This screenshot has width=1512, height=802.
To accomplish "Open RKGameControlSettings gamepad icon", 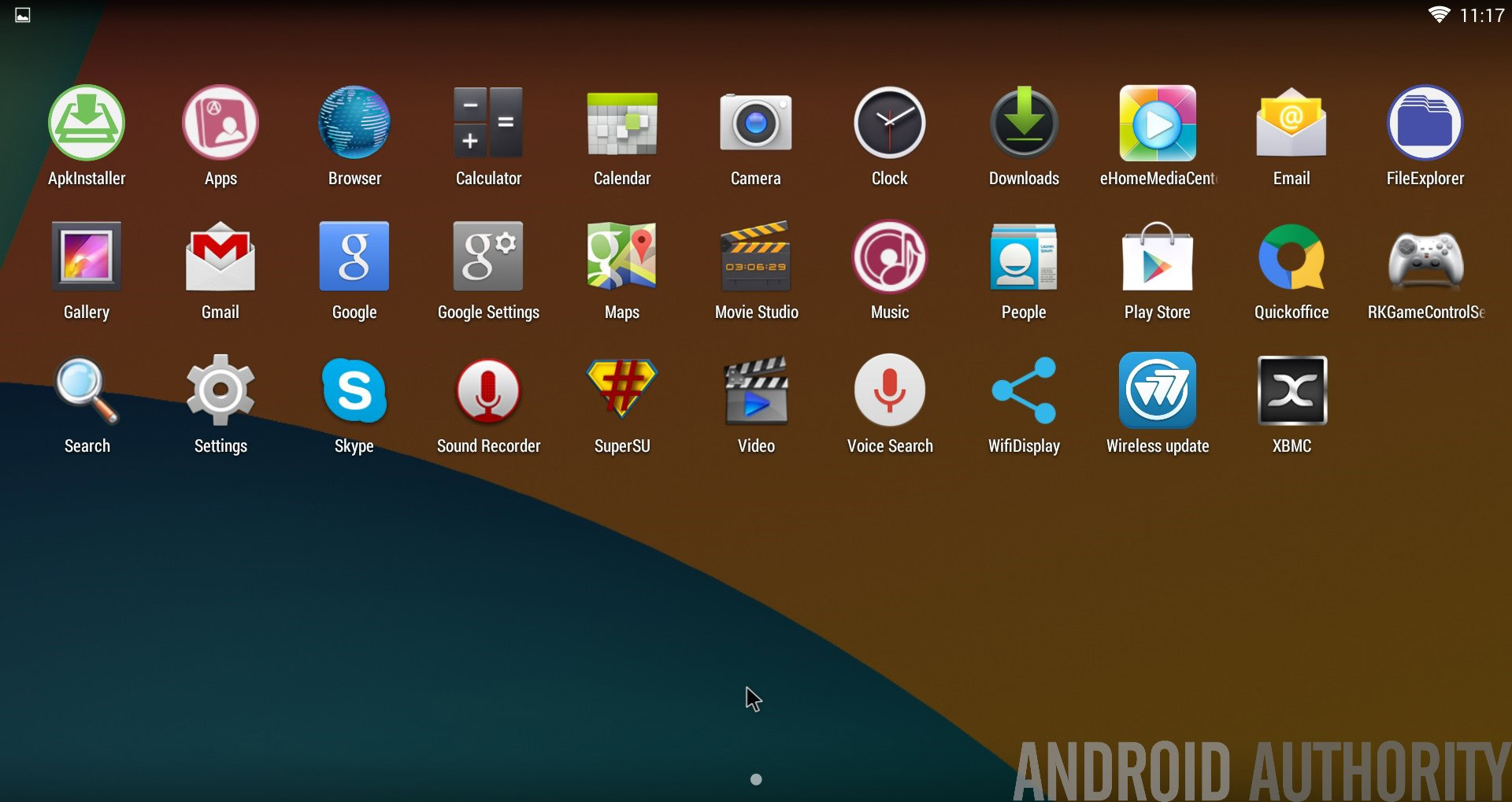I will pos(1425,258).
